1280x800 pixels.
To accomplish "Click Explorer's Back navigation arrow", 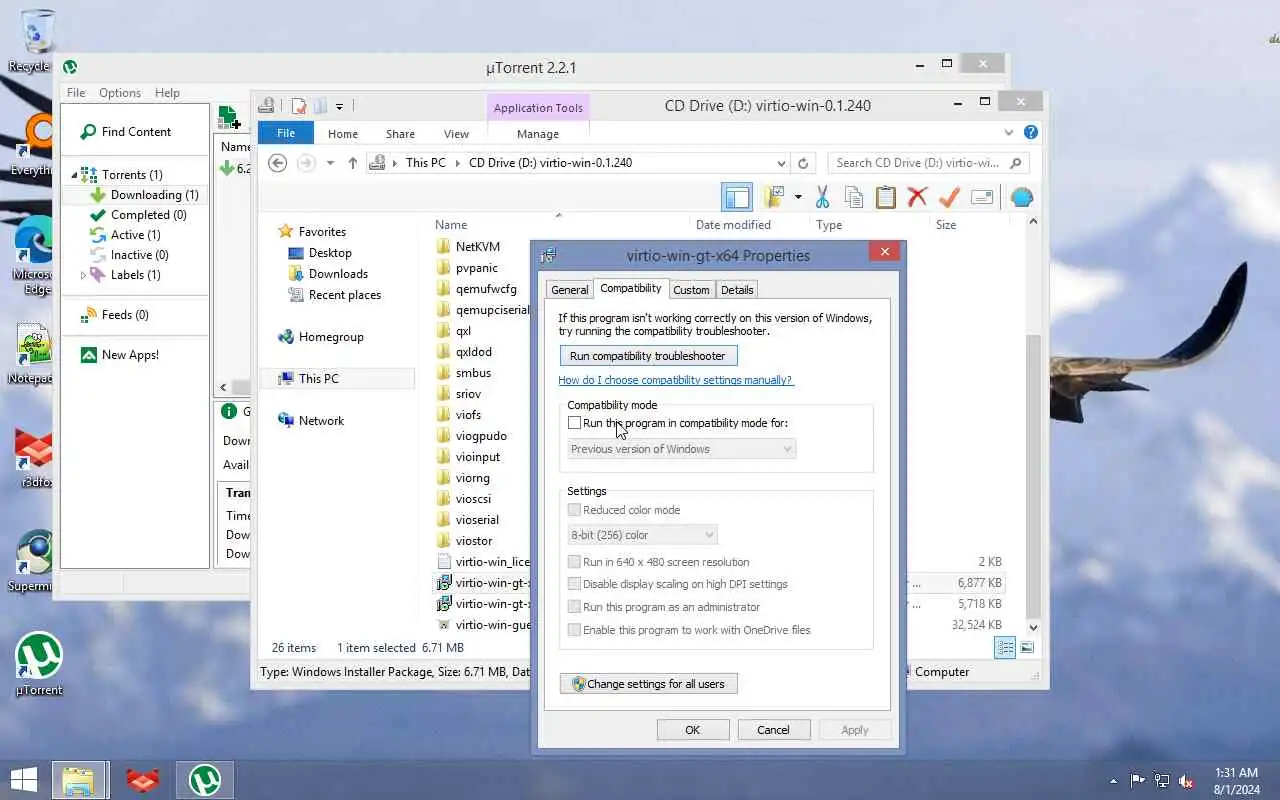I will (278, 163).
